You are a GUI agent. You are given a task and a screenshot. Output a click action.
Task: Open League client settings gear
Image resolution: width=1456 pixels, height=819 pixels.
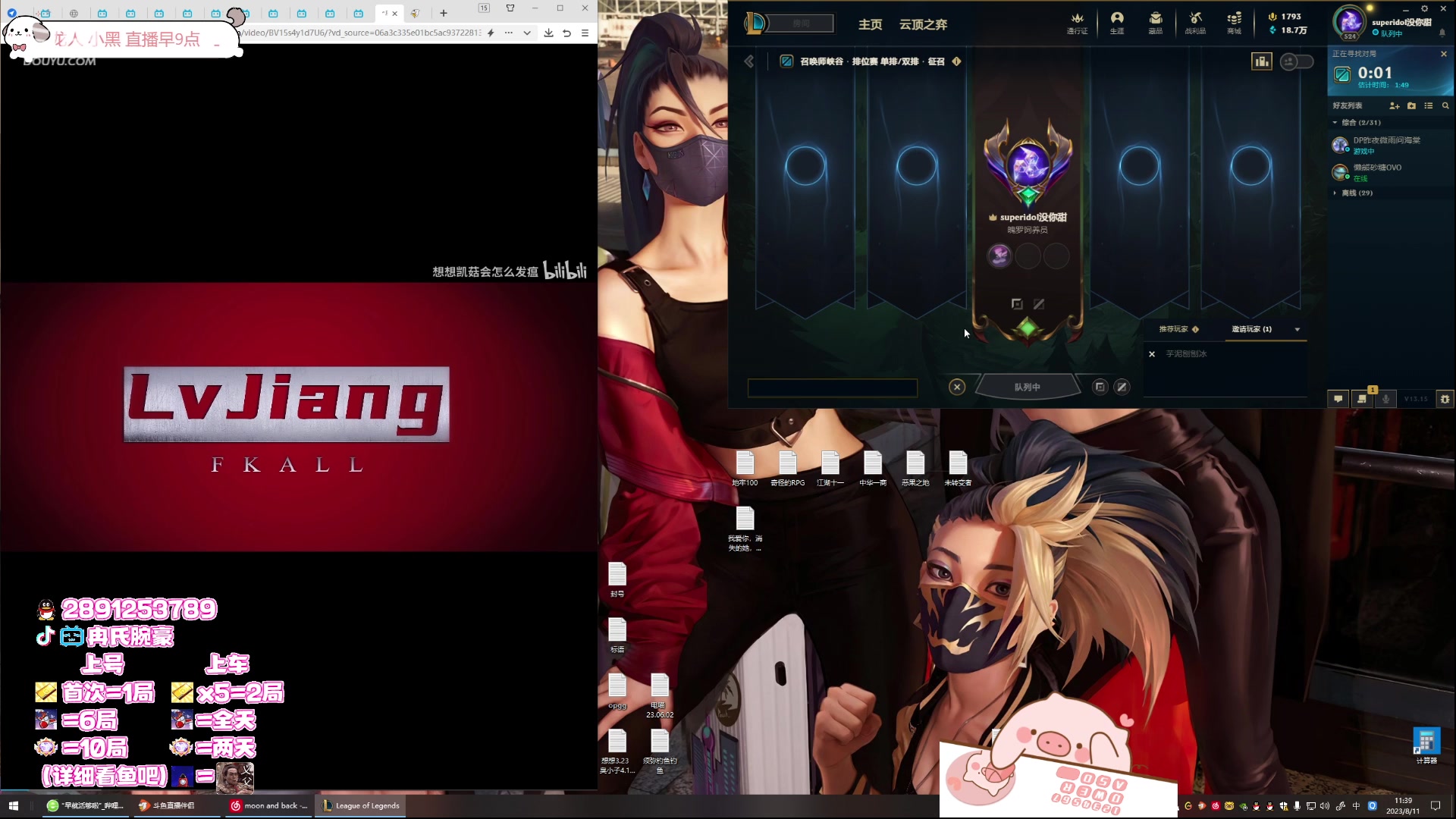coord(1424,8)
